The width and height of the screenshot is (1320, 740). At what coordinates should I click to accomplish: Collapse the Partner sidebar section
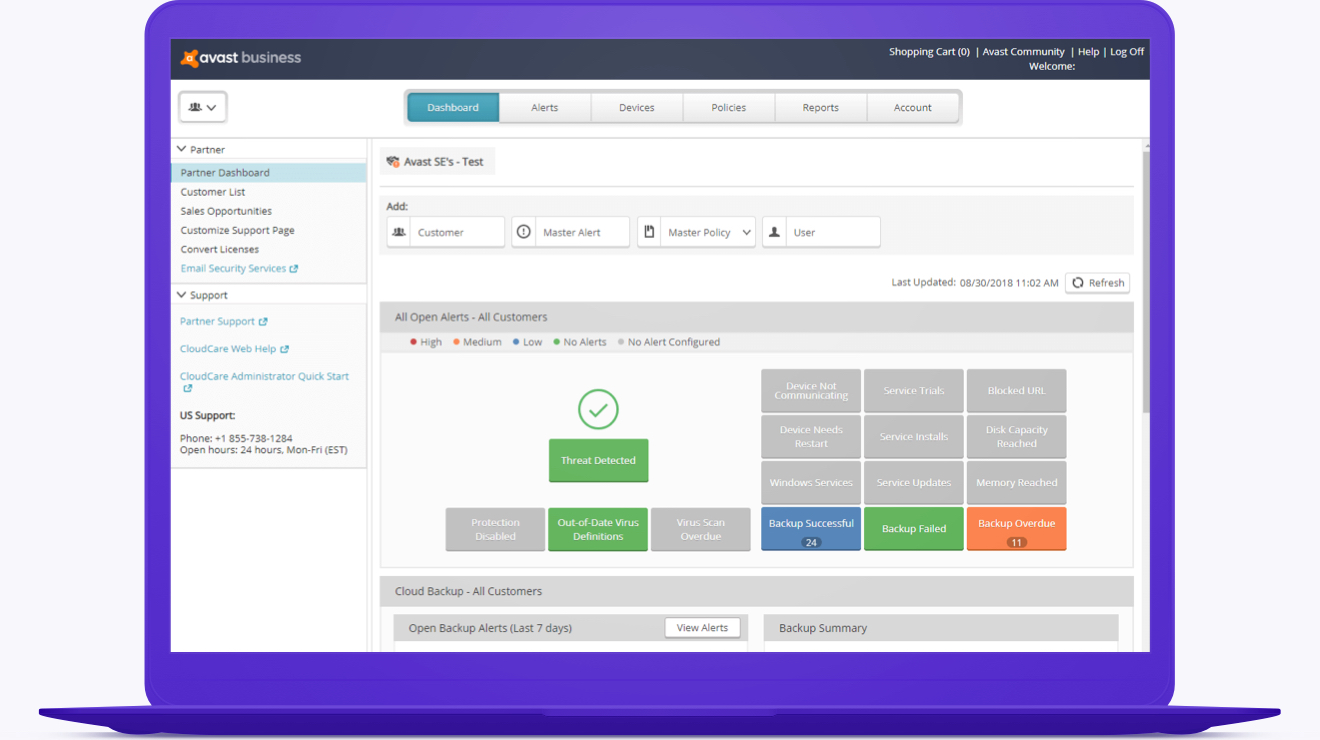[182, 149]
